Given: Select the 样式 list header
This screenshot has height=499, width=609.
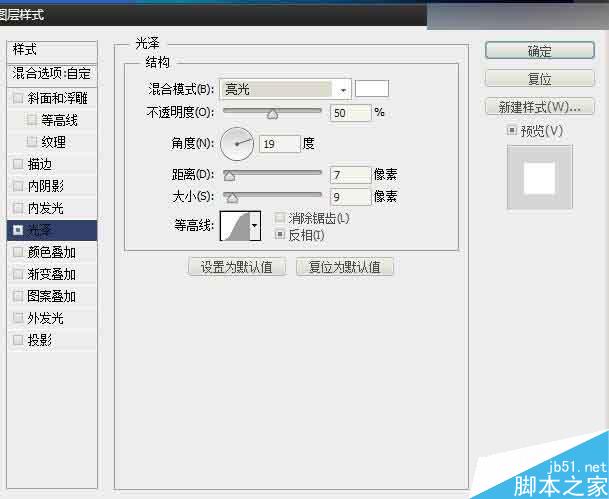Looking at the screenshot, I should point(52,50).
